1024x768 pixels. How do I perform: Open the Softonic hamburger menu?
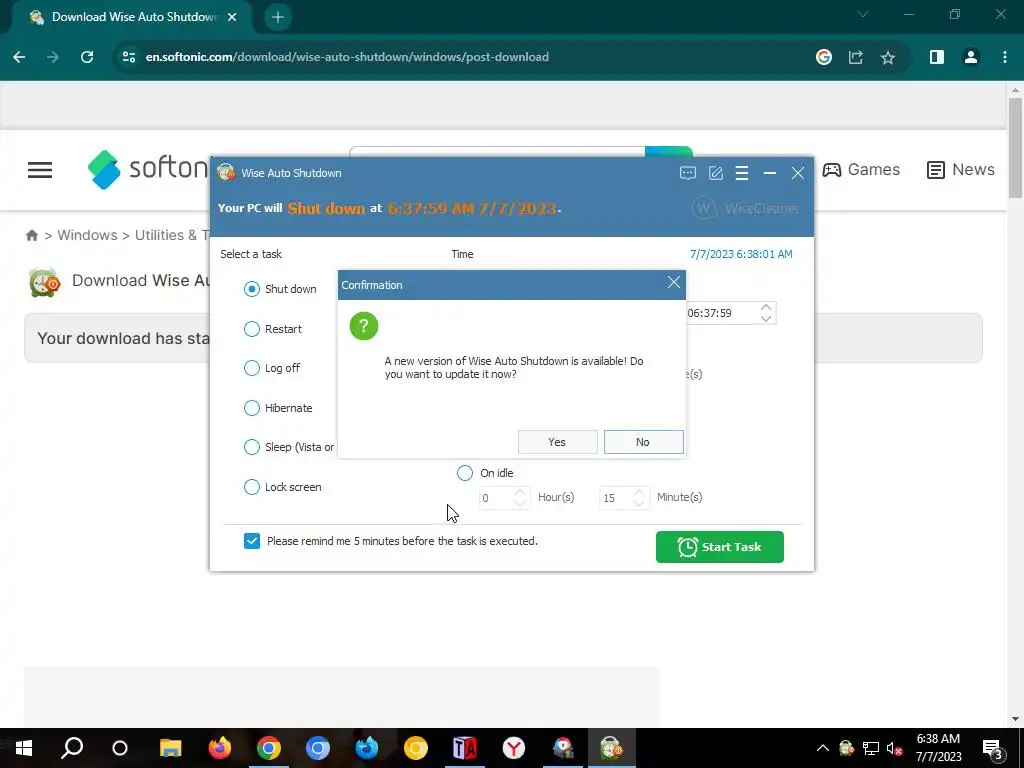tap(40, 170)
